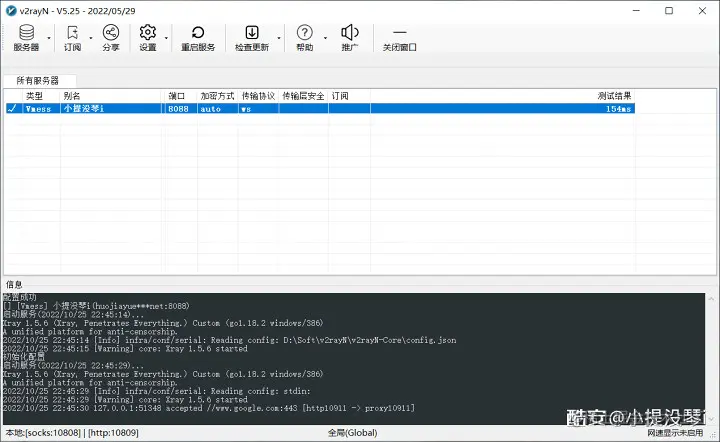This screenshot has width=720, height=442.
Task: Click the 重启服务 (Restart service) icon
Action: [x=198, y=38]
